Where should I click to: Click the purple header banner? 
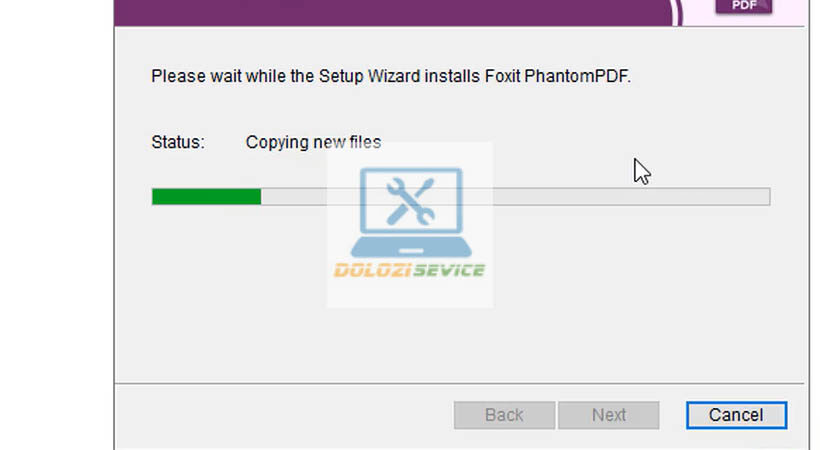pyautogui.click(x=400, y=10)
